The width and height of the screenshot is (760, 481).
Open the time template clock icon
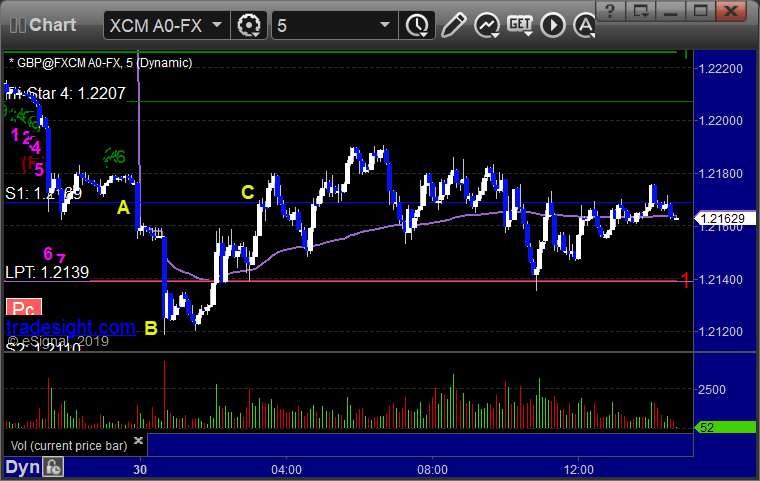click(417, 25)
